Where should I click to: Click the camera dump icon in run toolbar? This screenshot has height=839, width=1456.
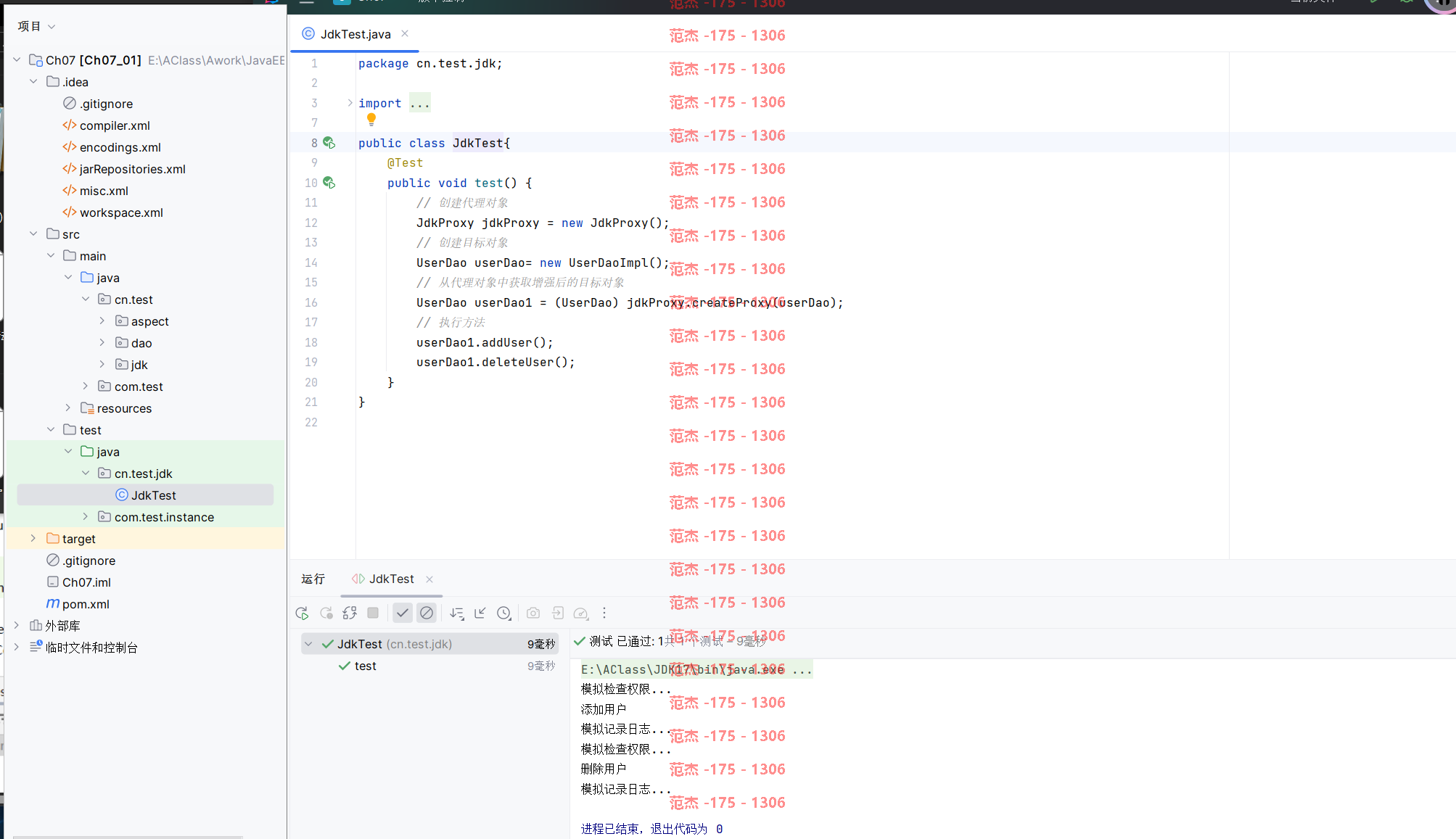pos(533,613)
